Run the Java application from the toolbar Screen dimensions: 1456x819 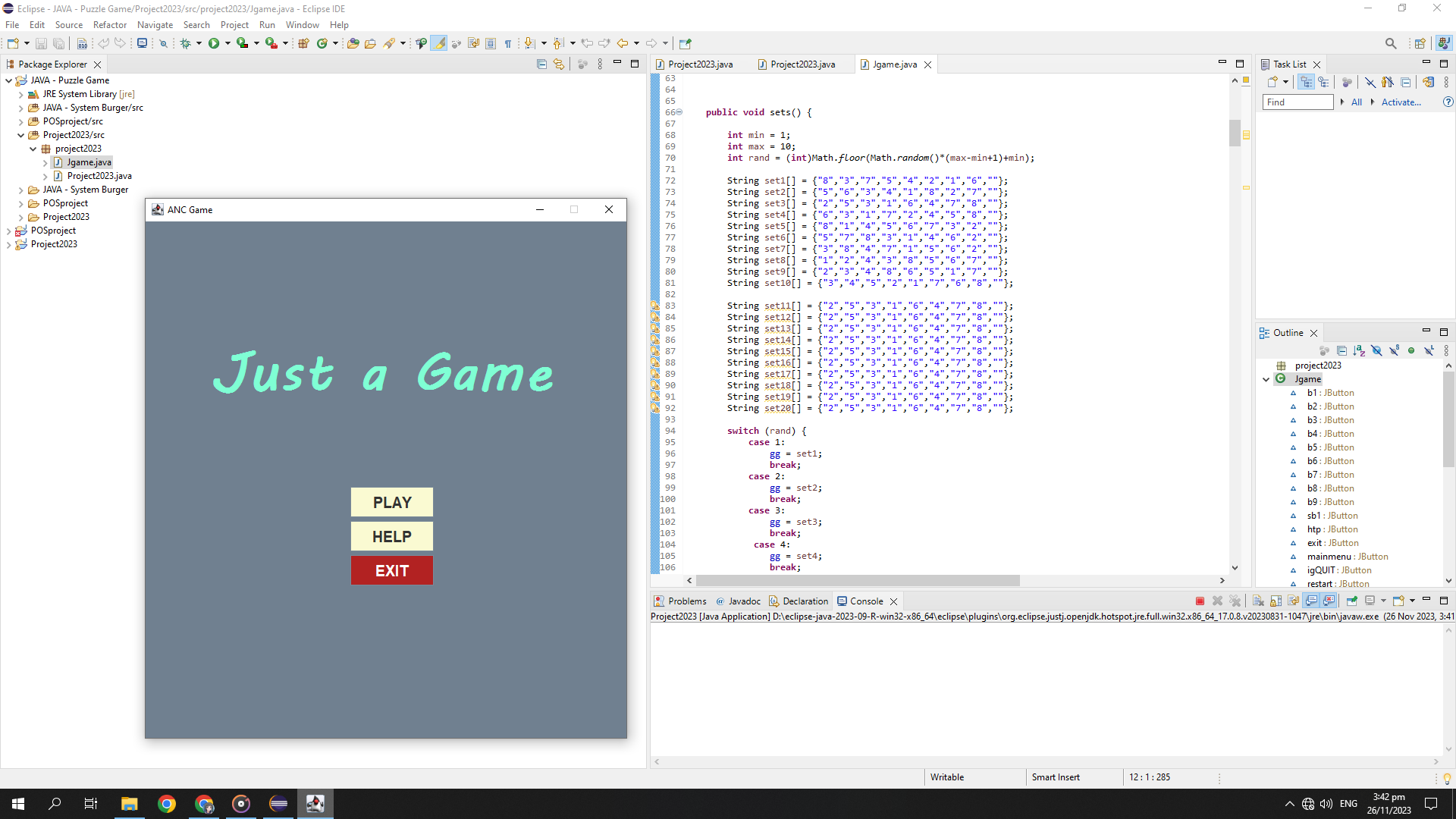pos(214,43)
